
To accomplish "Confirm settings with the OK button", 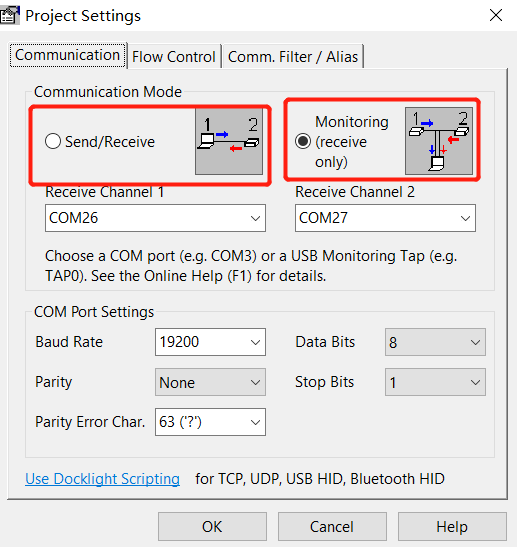I will 212,526.
